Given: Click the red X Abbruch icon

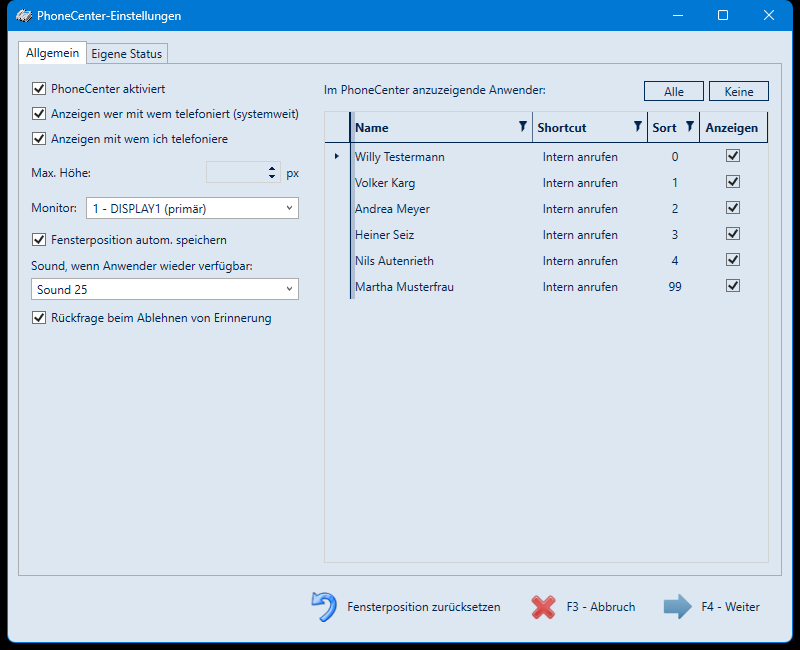Looking at the screenshot, I should 543,607.
